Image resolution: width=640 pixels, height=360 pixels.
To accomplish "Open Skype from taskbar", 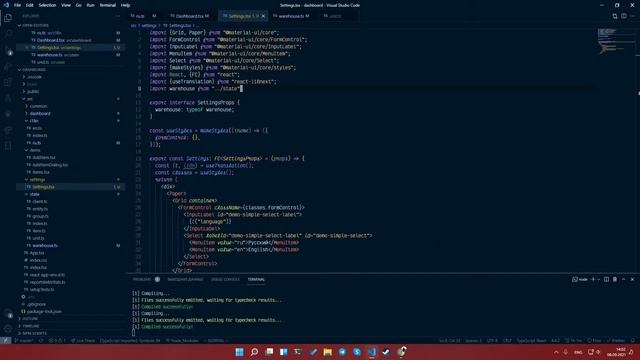I will 357,352.
